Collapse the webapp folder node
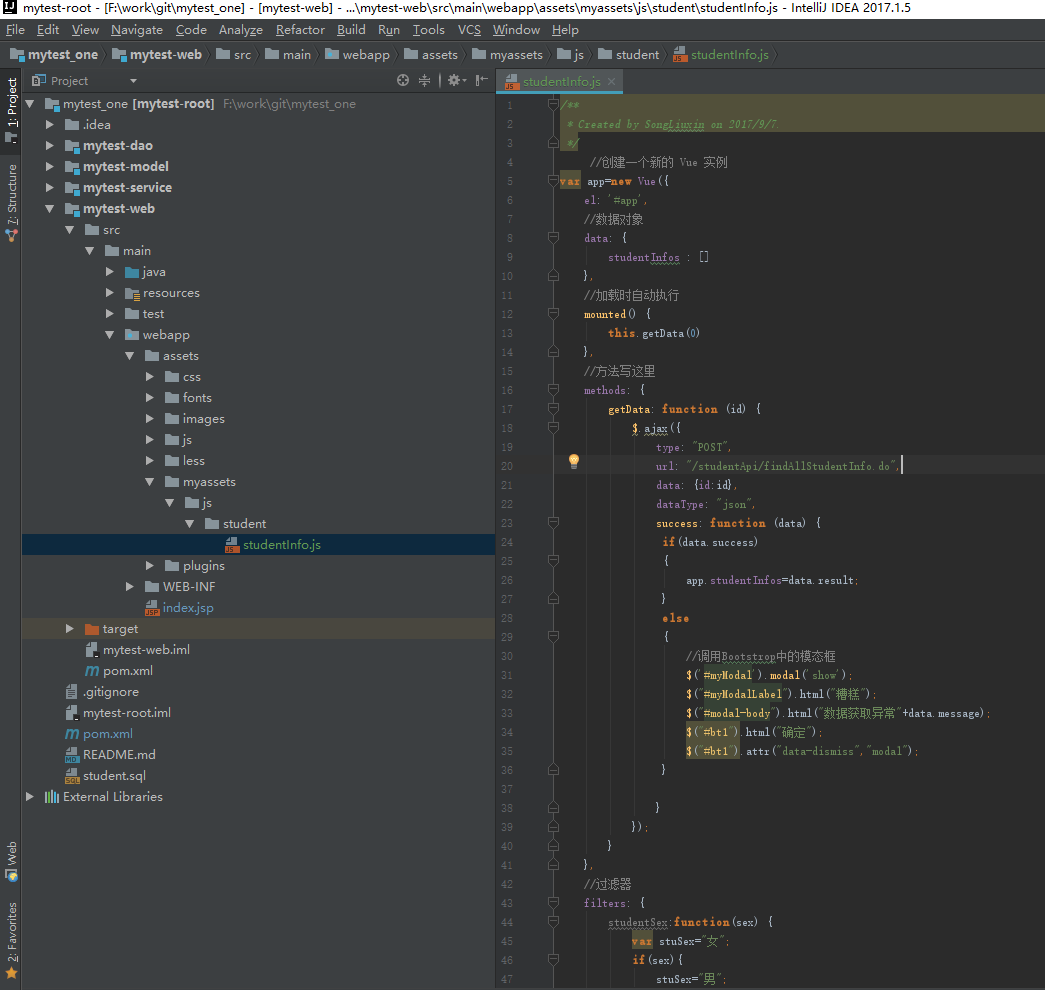This screenshot has height=990, width=1045. 110,335
